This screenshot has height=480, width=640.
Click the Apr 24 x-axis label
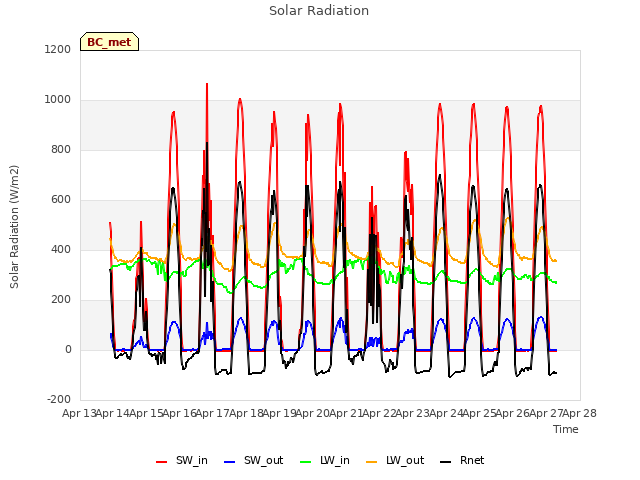coord(446,413)
